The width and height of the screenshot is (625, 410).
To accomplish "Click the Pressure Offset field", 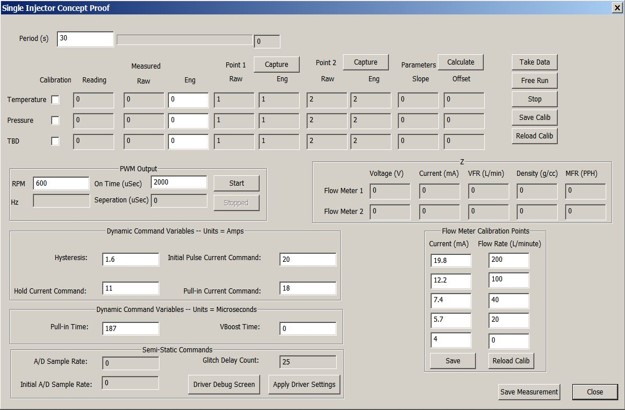I will [464, 121].
